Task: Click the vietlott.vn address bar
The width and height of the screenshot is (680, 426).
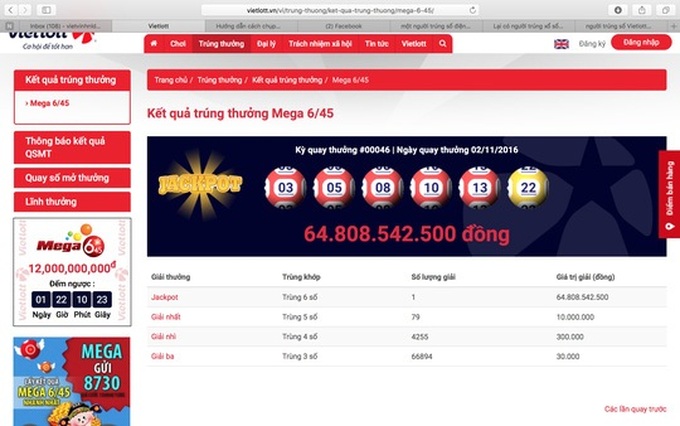Action: click(340, 10)
